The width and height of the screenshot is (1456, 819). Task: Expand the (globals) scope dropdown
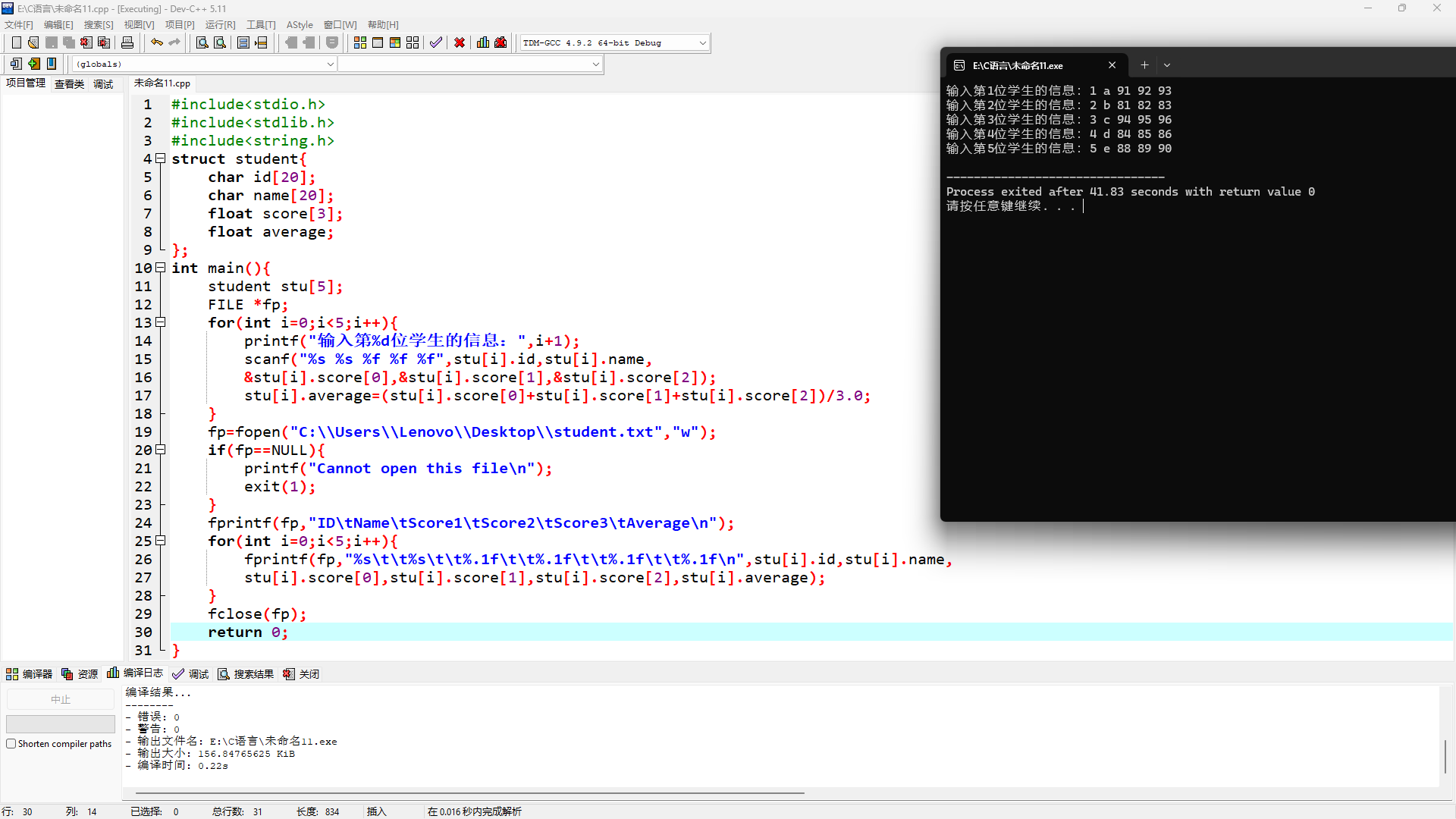point(330,64)
